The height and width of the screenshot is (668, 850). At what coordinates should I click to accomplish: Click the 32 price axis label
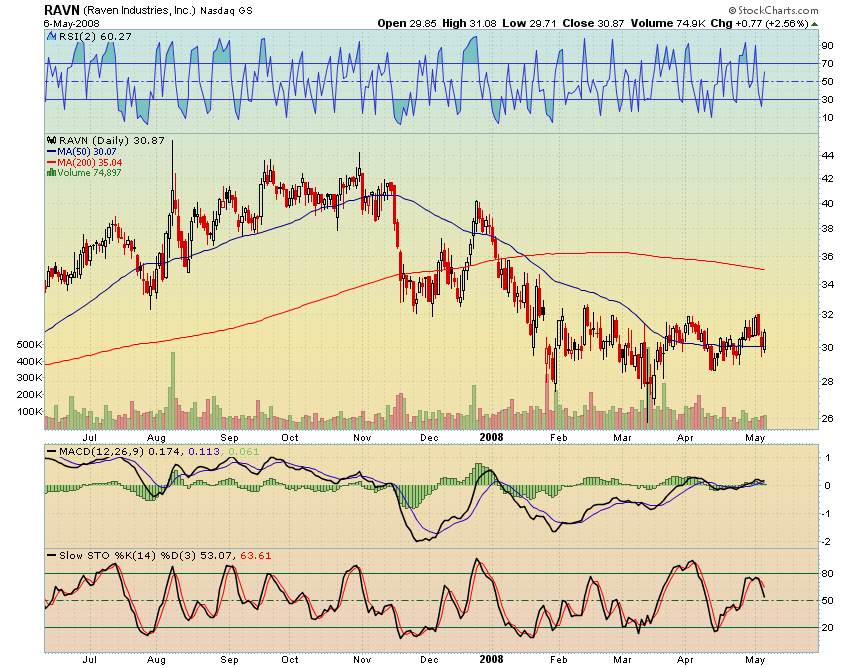coord(827,315)
